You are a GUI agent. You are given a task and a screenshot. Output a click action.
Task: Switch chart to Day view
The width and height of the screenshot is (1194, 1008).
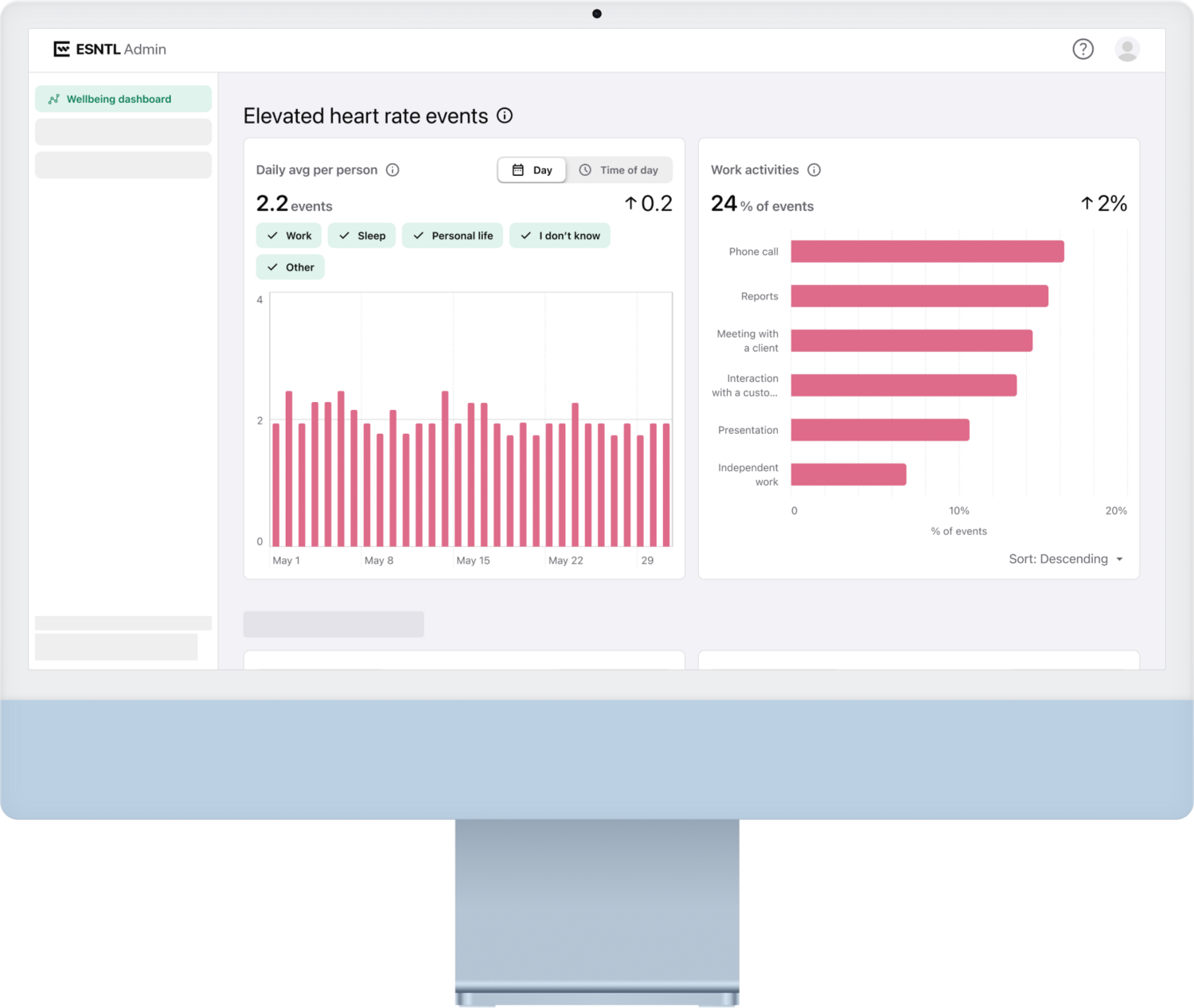(x=532, y=170)
